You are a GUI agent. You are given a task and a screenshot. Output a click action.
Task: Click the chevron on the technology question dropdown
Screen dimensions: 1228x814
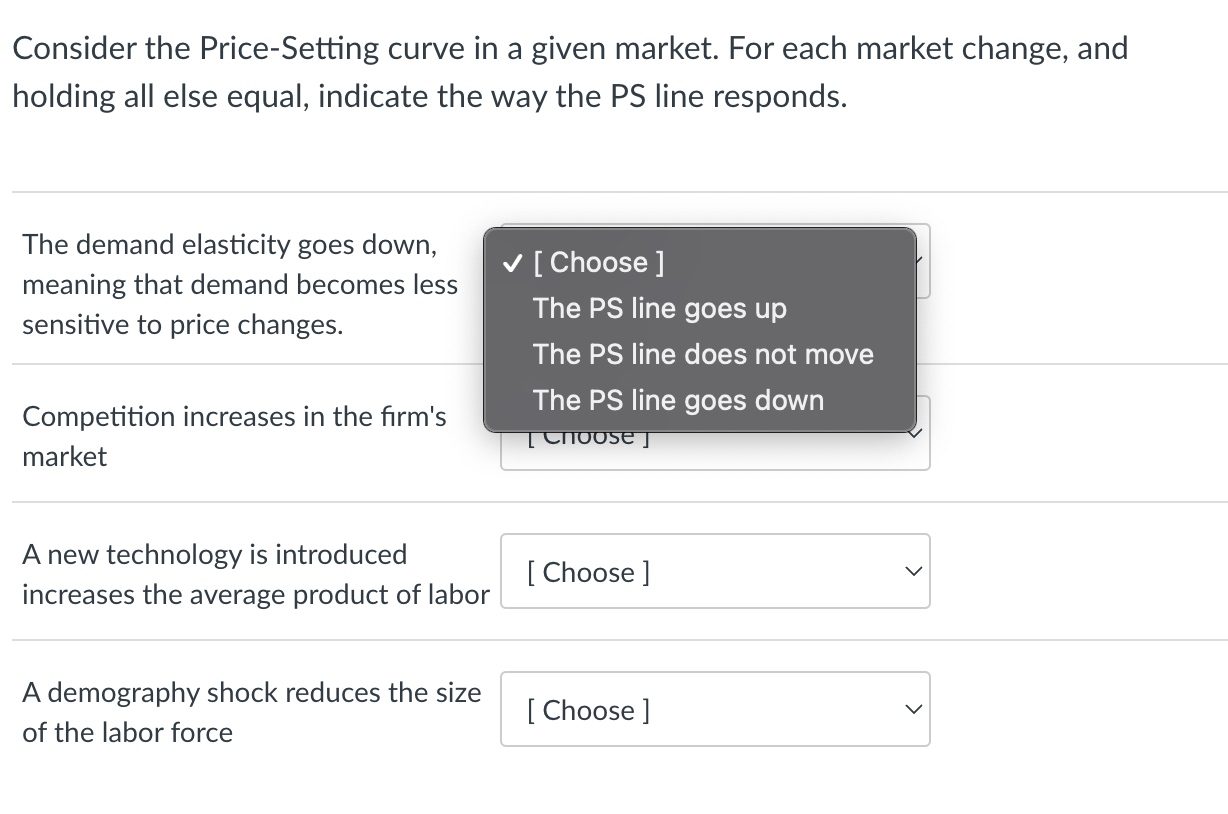click(x=912, y=571)
